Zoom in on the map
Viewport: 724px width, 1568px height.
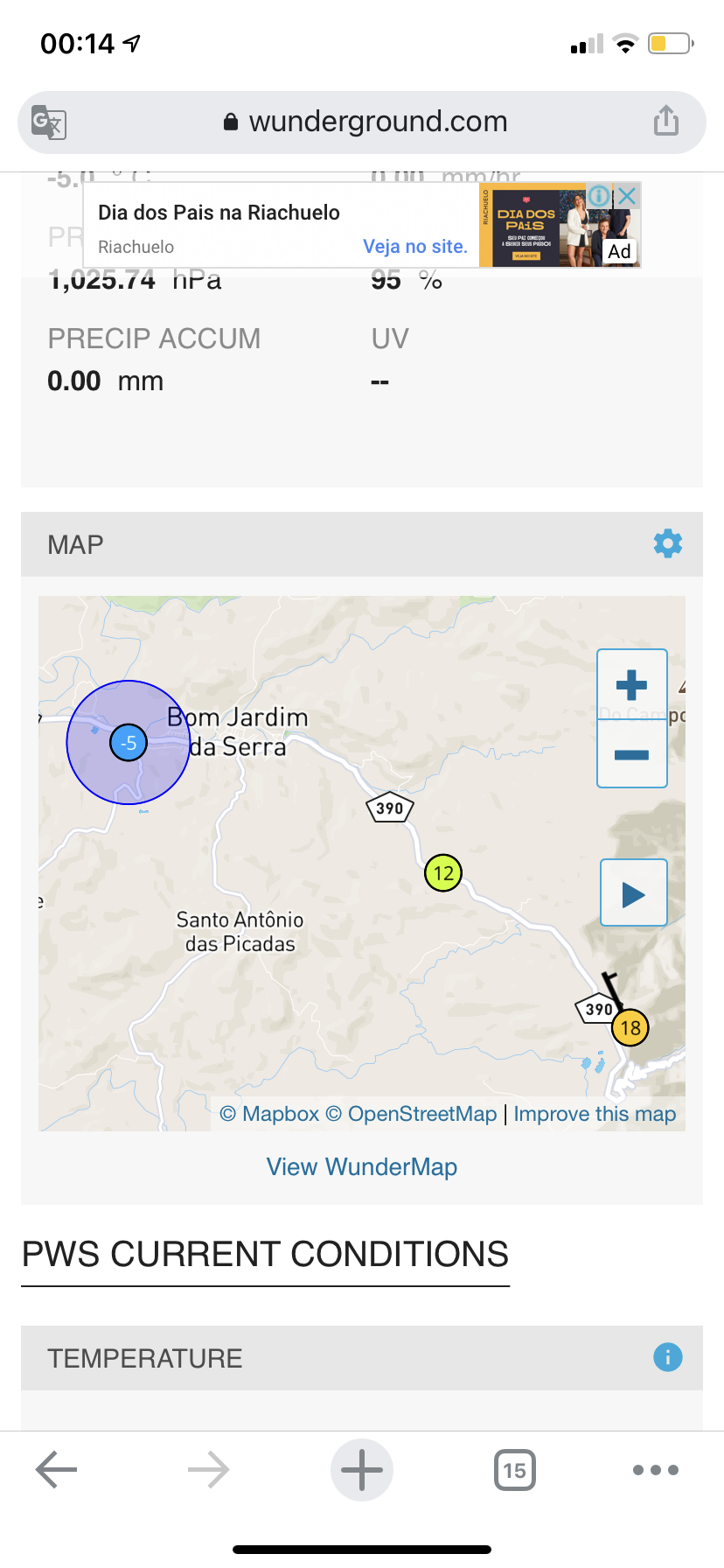click(x=632, y=684)
